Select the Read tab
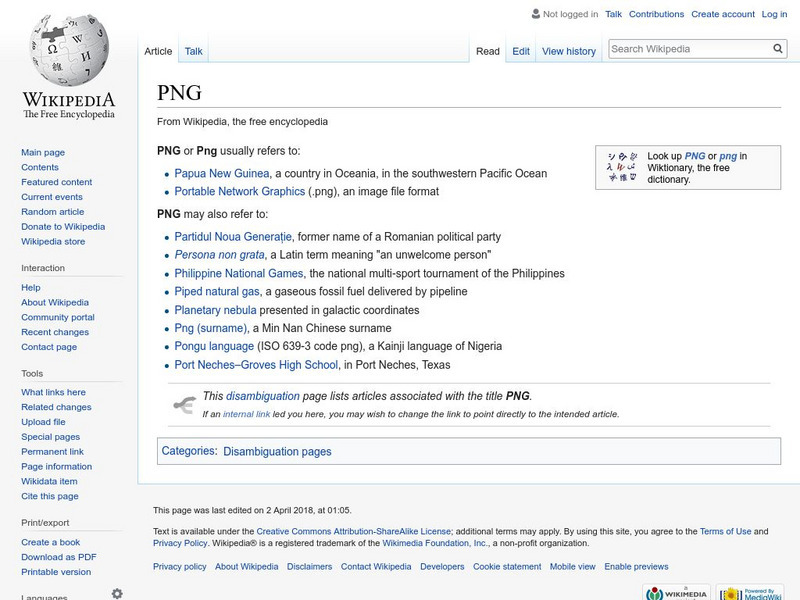The width and height of the screenshot is (800, 600). pos(488,51)
